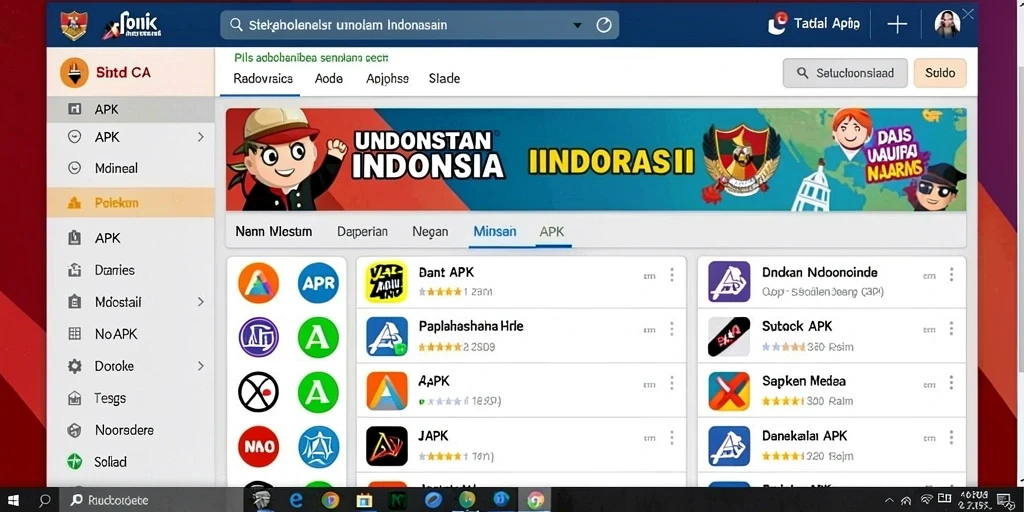Image resolution: width=1024 pixels, height=512 pixels.
Task: Expand the Mdostail sidebar chevron
Action: tap(200, 302)
